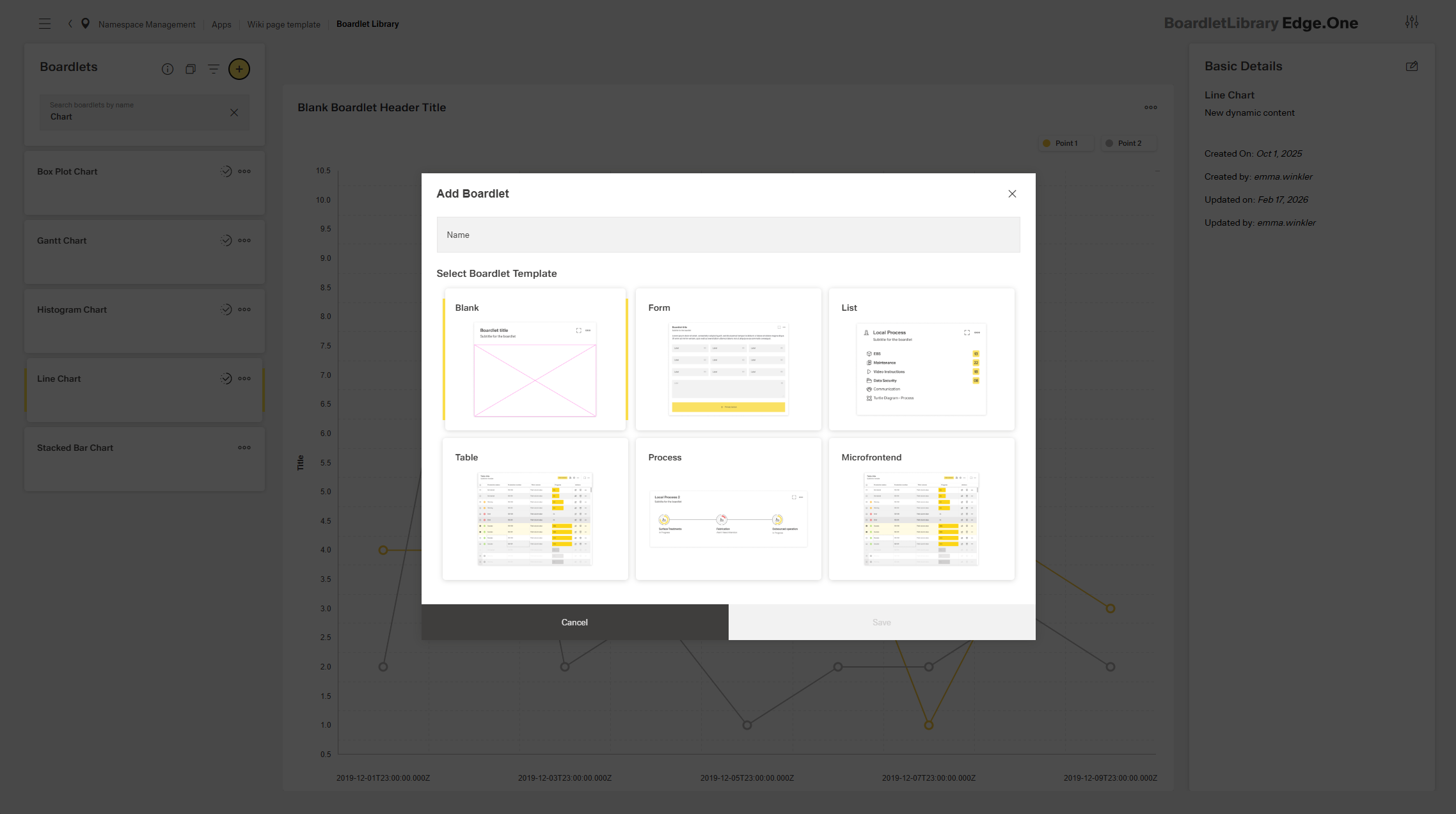Click the yellow add boardlet plus icon
The width and height of the screenshot is (1456, 814).
point(239,69)
